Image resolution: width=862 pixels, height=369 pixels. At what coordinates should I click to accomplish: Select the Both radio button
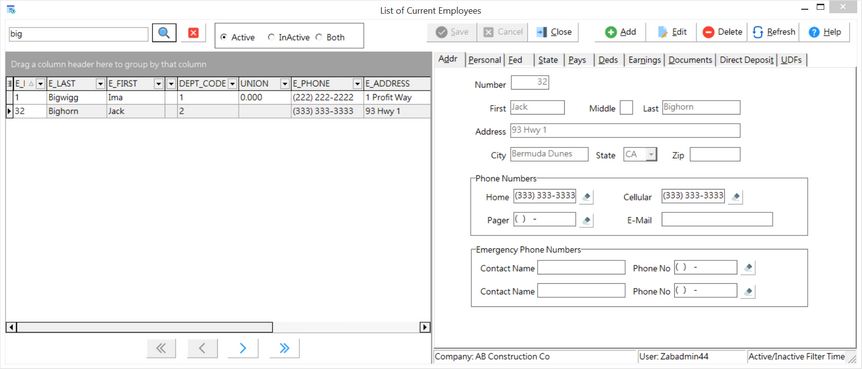pos(318,37)
